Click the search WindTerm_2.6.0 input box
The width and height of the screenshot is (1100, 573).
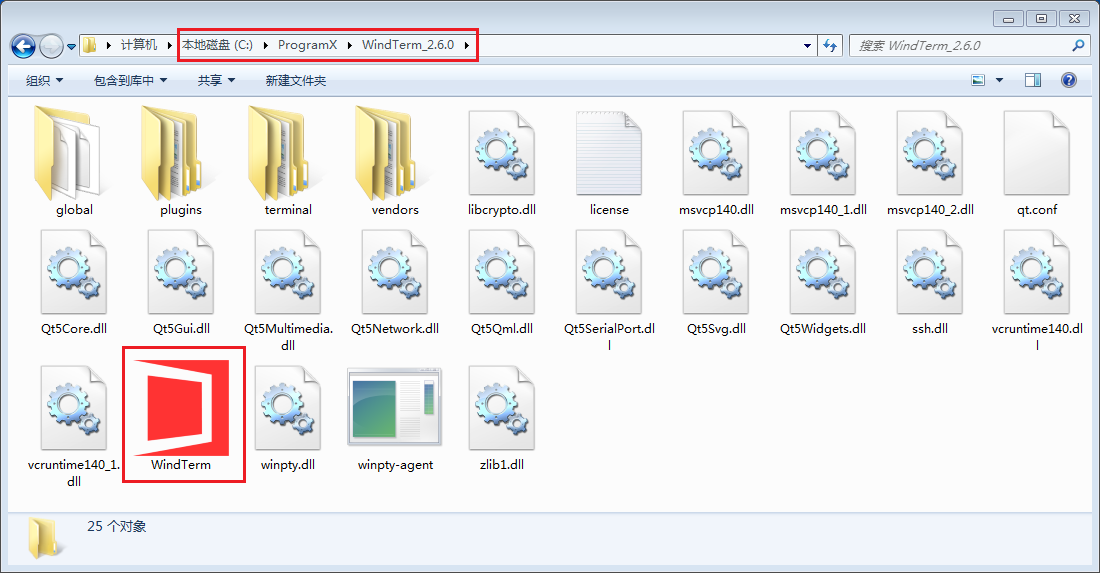coord(958,46)
